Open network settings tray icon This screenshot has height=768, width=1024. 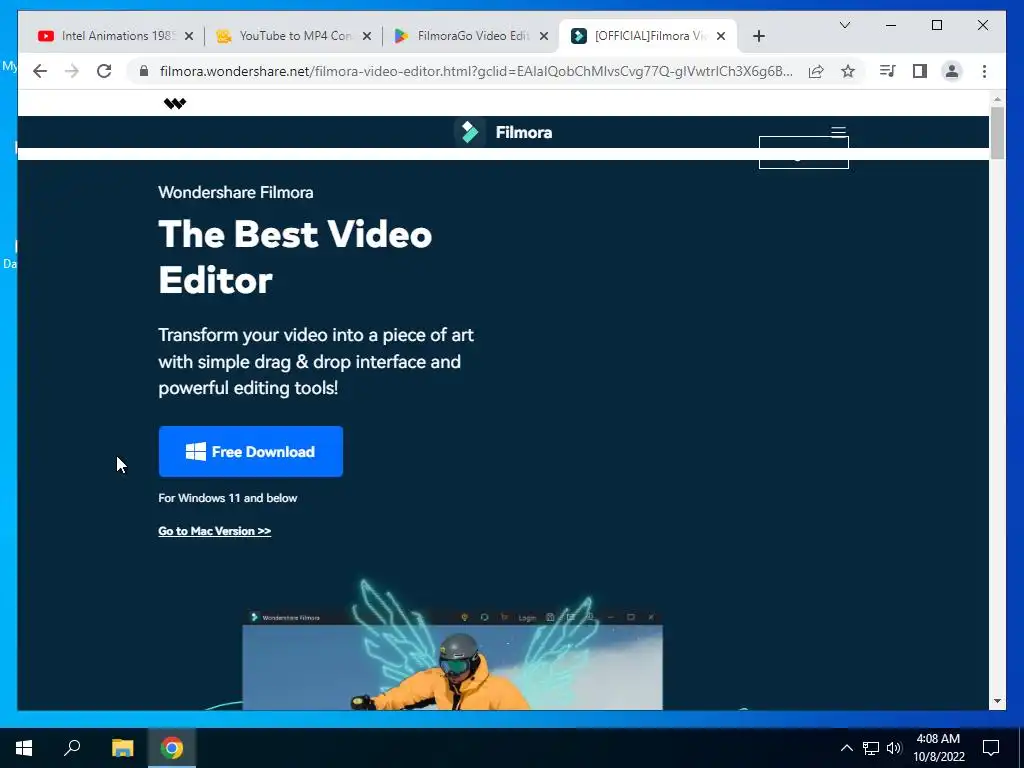(x=871, y=748)
